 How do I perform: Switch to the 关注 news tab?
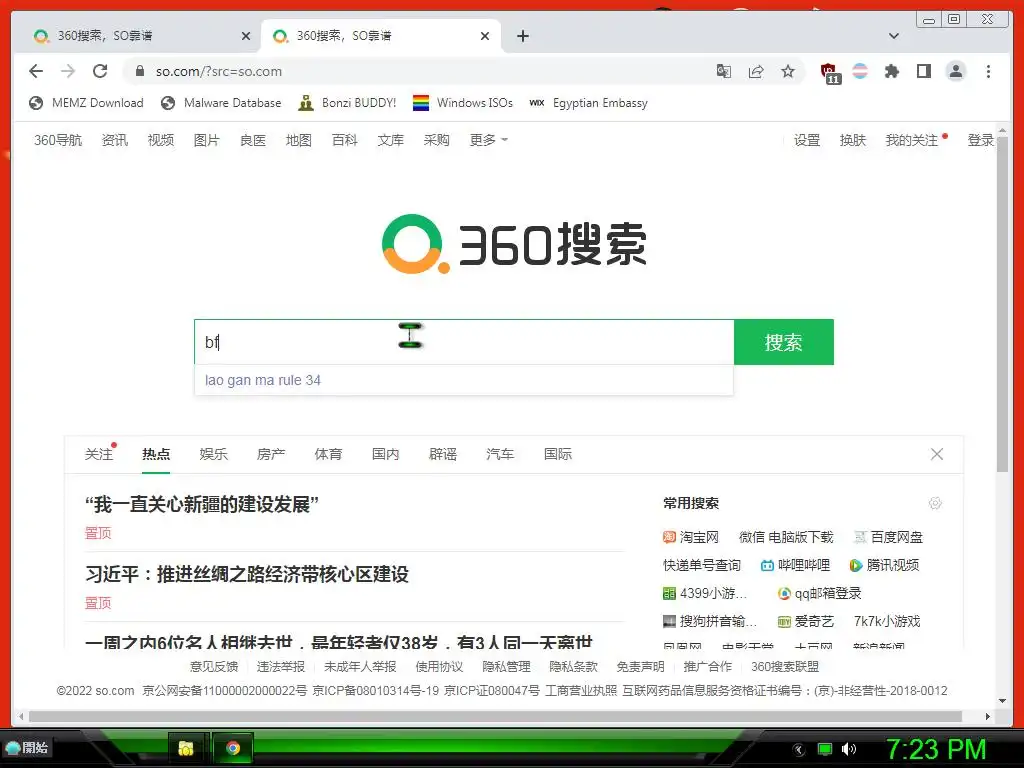99,454
